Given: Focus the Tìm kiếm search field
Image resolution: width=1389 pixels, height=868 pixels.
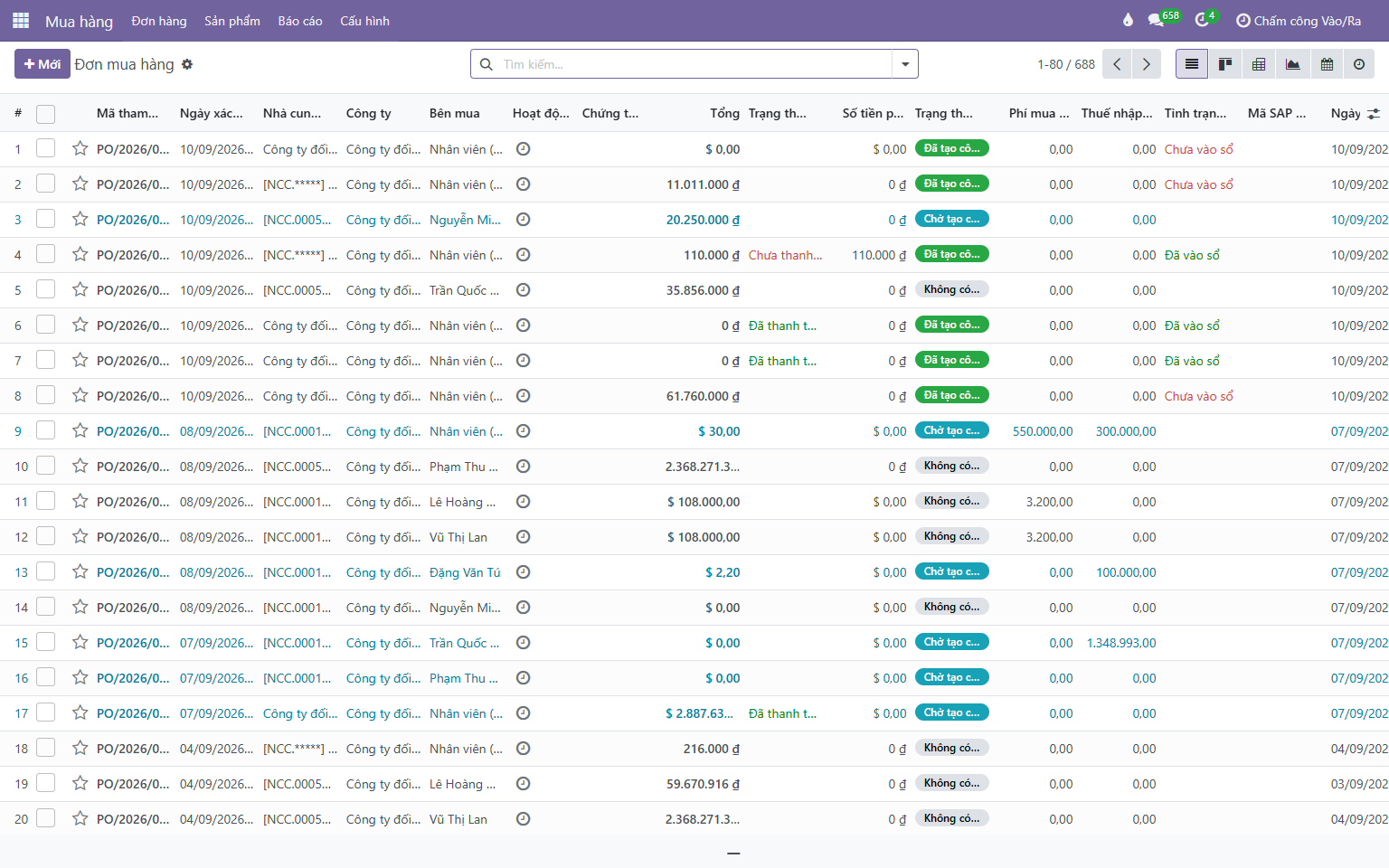Looking at the screenshot, I should pyautogui.click(x=694, y=64).
